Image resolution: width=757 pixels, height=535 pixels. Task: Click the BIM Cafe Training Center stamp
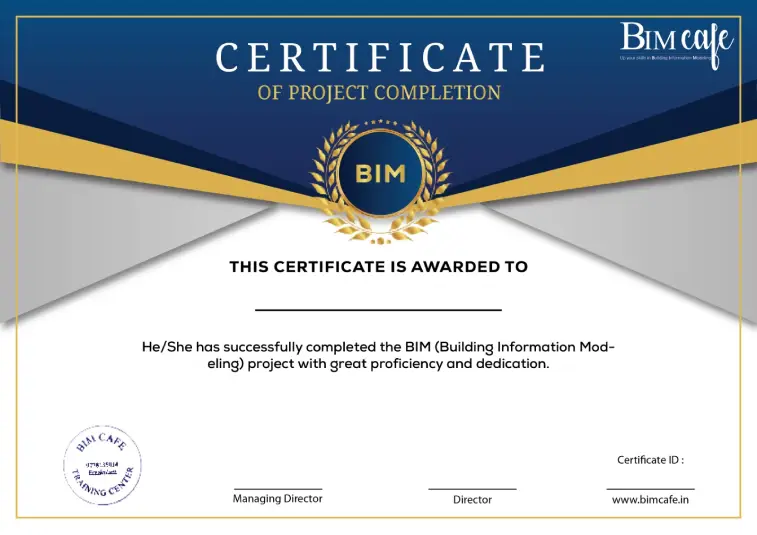103,466
